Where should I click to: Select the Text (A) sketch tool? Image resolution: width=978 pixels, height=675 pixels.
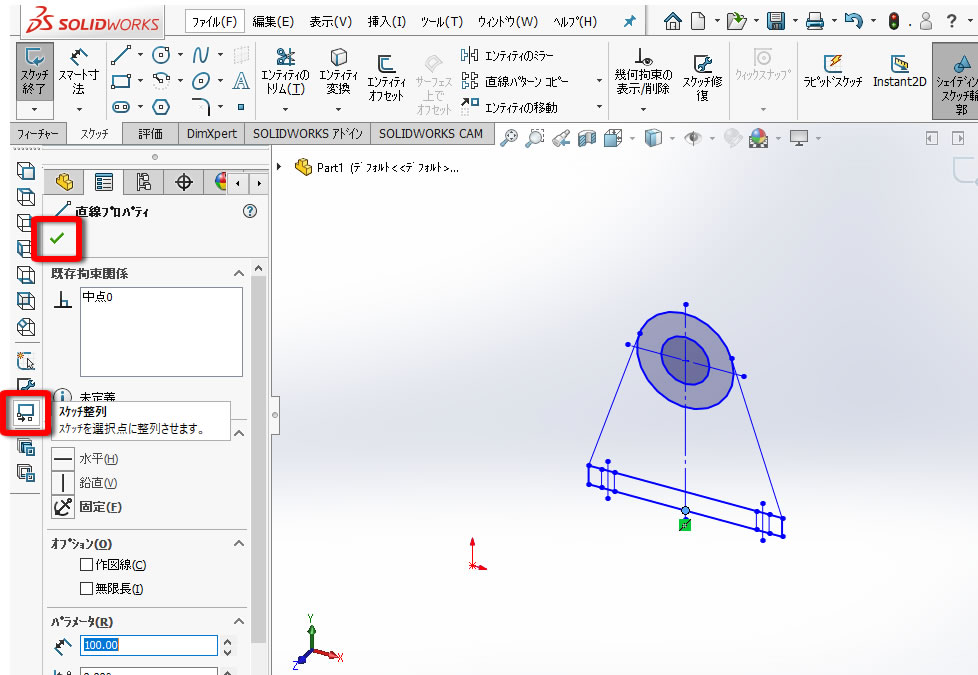241,81
